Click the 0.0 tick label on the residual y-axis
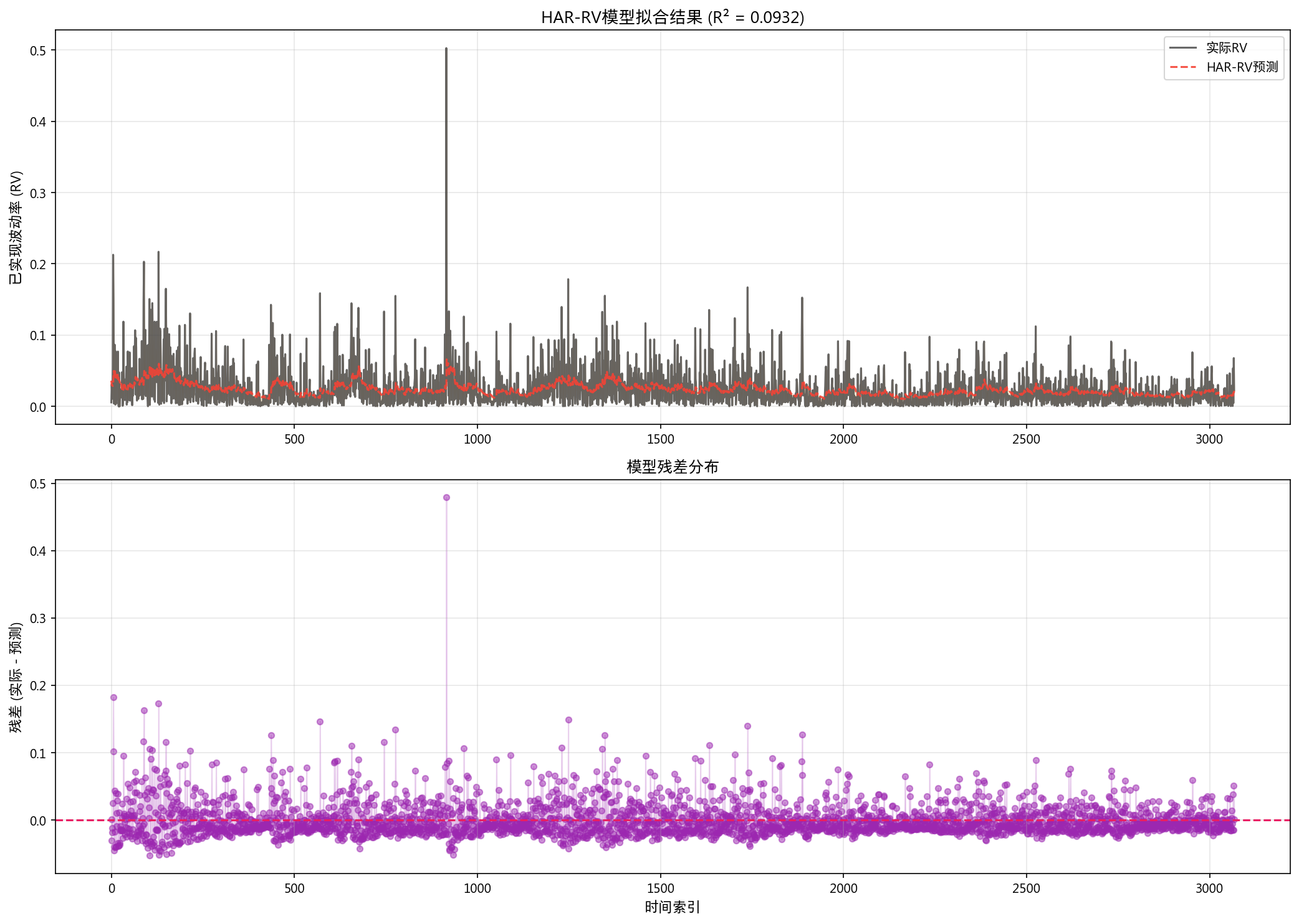Image resolution: width=1299 pixels, height=924 pixels. click(38, 821)
